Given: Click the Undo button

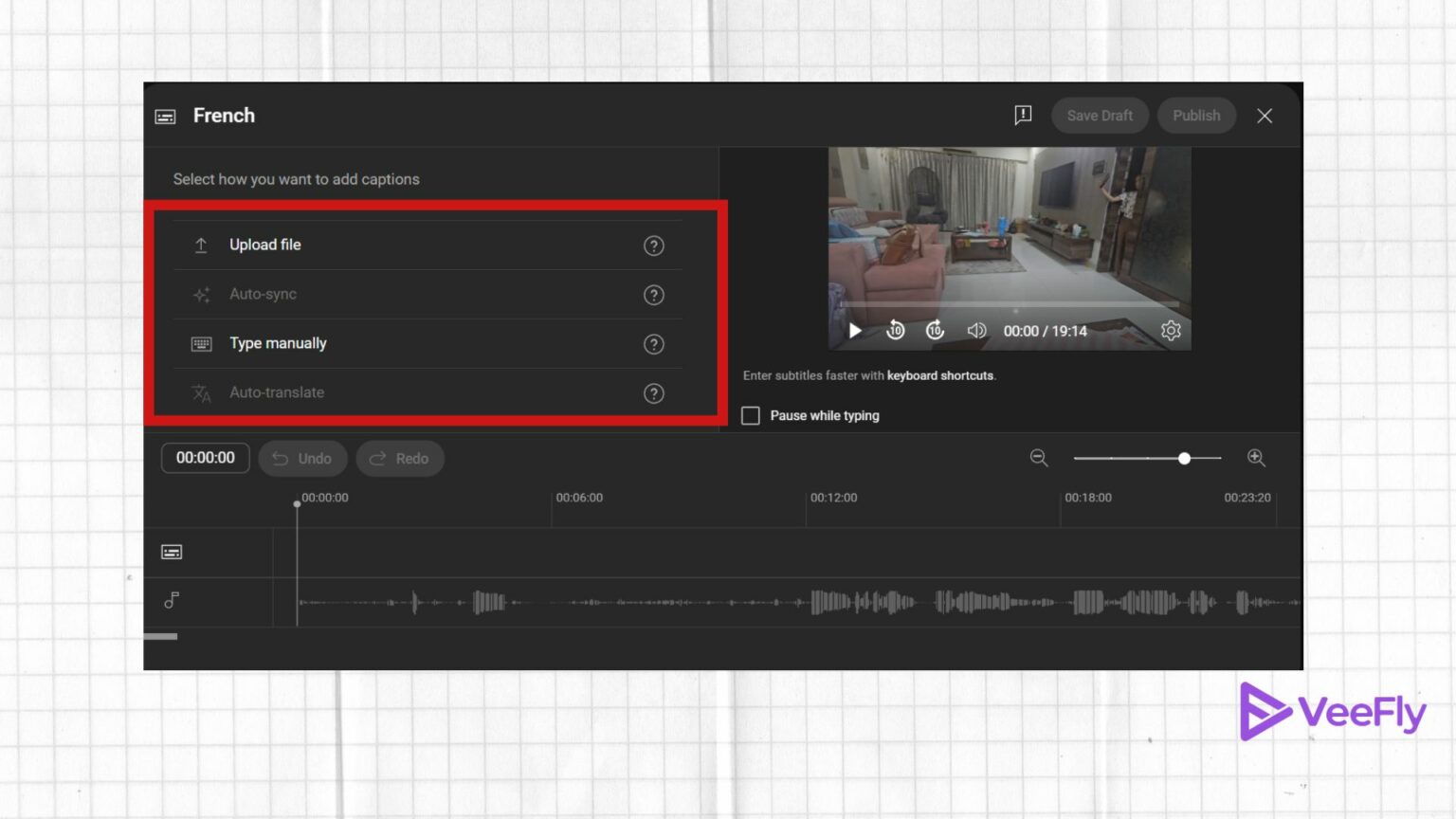Looking at the screenshot, I should coord(302,458).
